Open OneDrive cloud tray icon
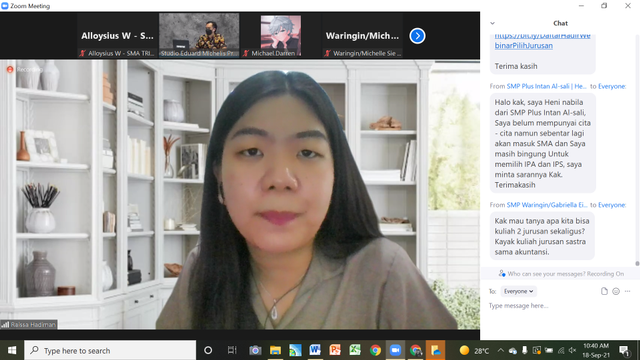 click(513, 351)
